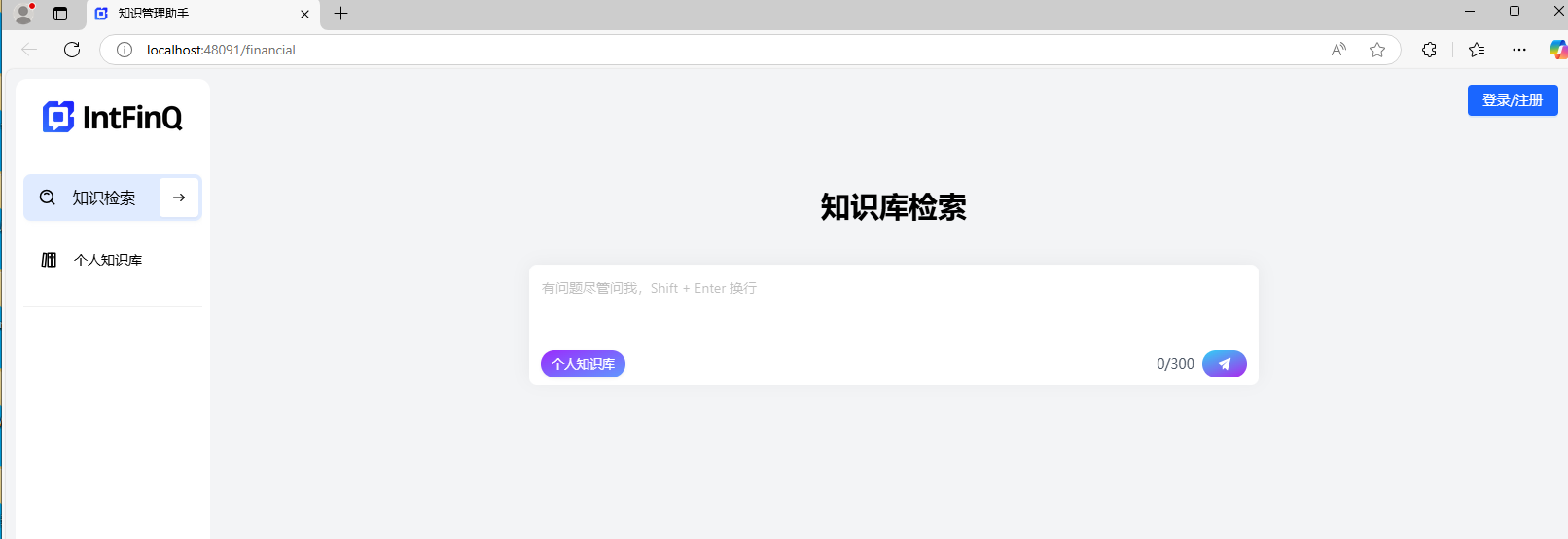Image resolution: width=1568 pixels, height=539 pixels.
Task: Click the 登录/注册 button
Action: [1513, 100]
